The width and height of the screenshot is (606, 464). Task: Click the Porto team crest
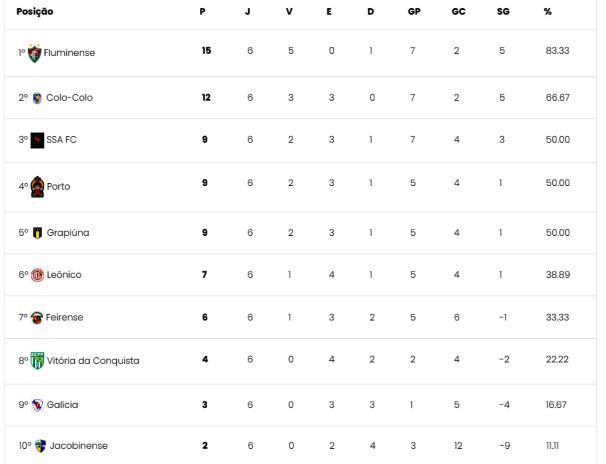tap(37, 187)
